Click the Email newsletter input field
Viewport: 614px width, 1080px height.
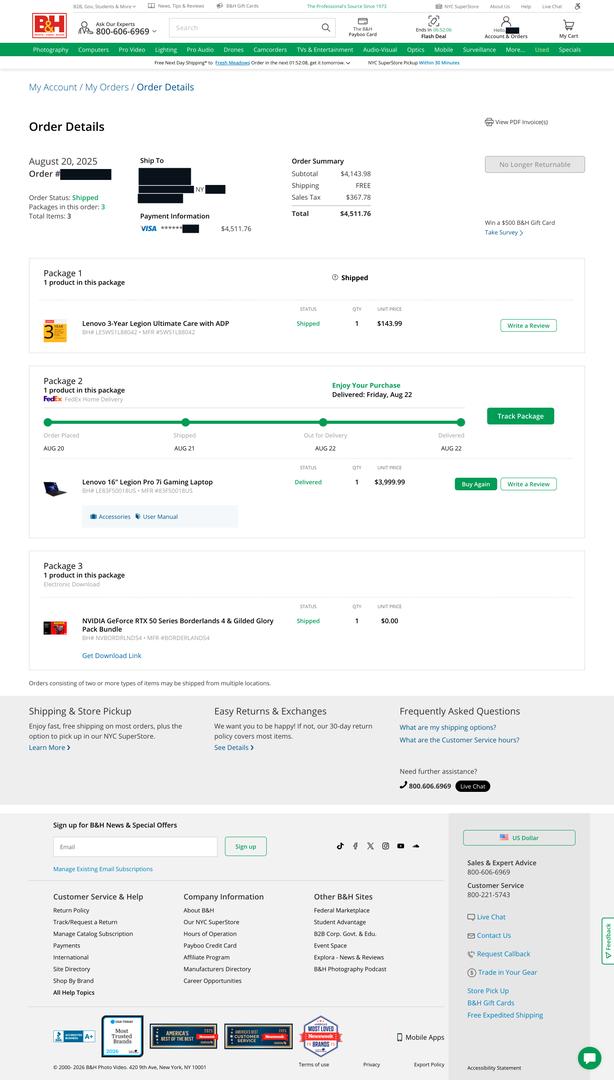tap(135, 847)
